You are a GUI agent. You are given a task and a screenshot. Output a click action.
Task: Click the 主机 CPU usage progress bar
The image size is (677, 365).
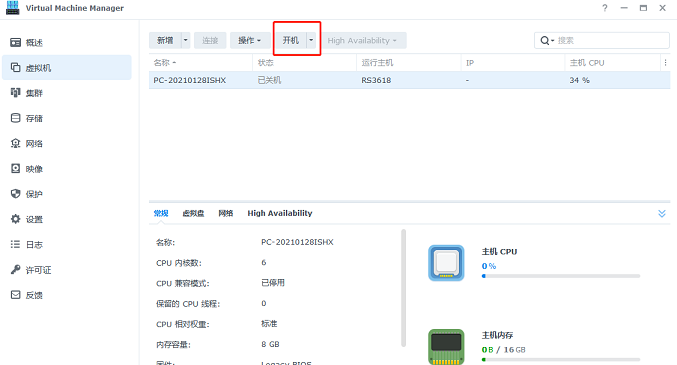tap(561, 276)
